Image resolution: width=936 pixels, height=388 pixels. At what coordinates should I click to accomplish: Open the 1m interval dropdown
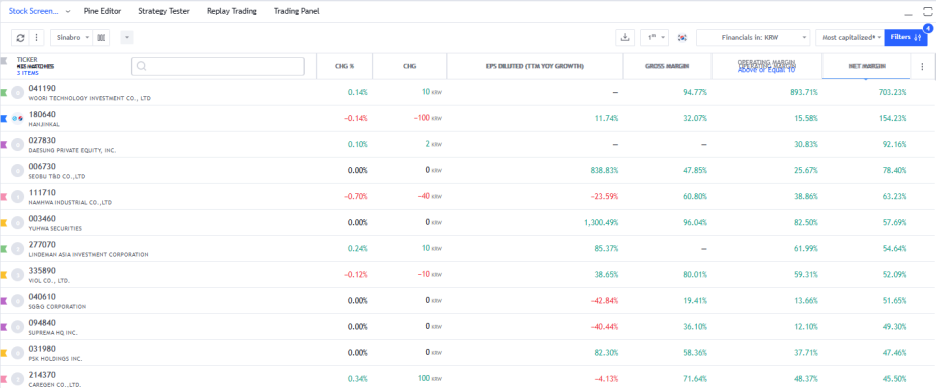point(655,38)
